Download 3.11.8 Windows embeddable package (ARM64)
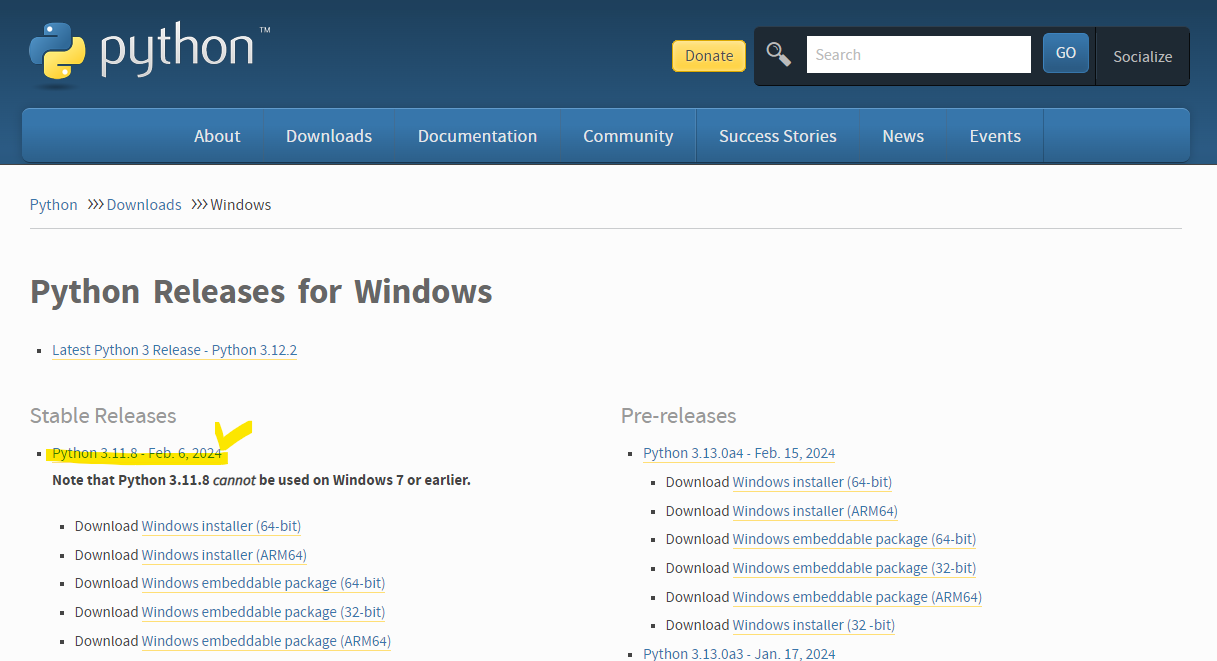The height and width of the screenshot is (661, 1217). pos(266,641)
